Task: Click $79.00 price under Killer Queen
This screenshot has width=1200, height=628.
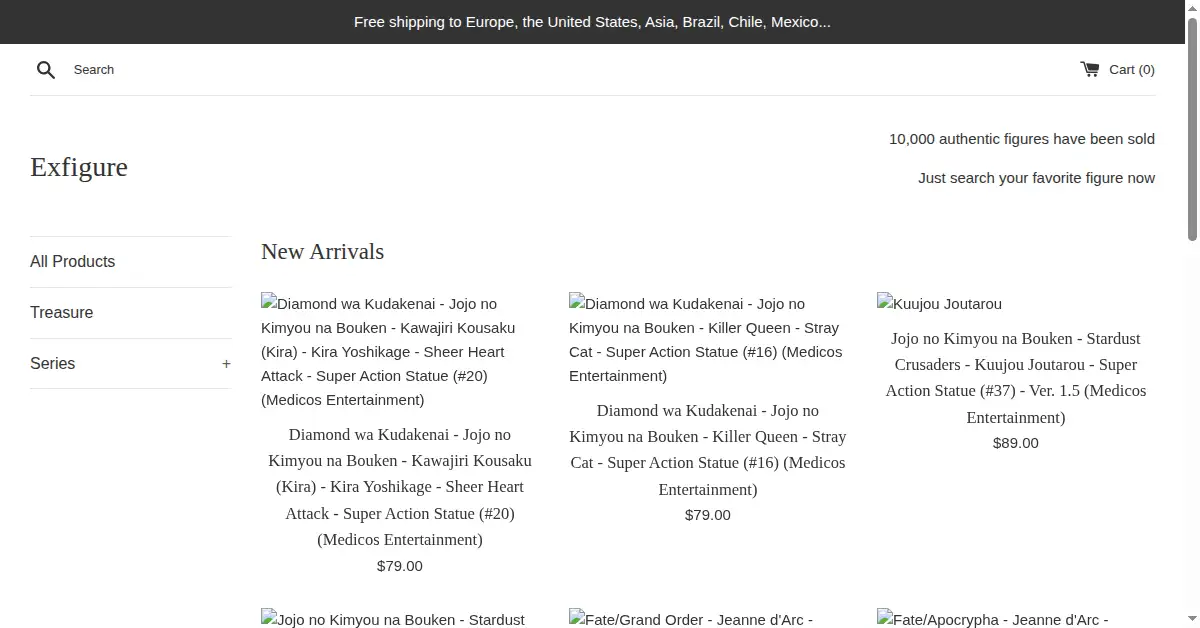Action: coord(707,515)
